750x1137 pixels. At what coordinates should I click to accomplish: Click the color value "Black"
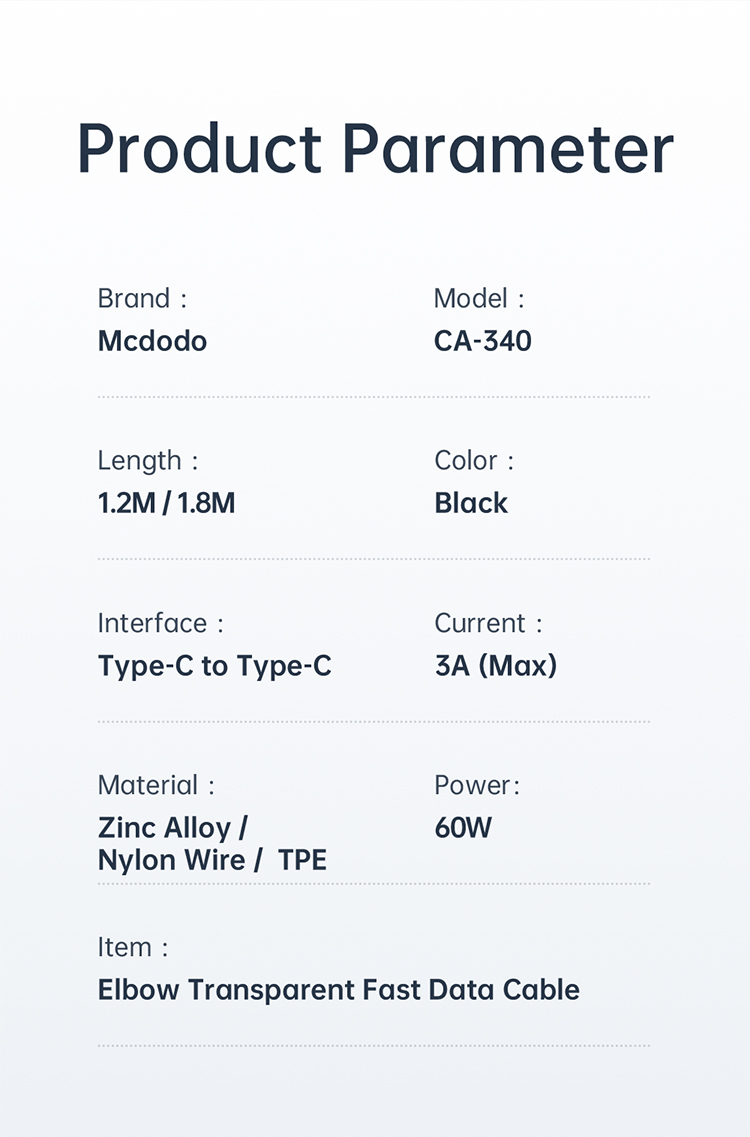[x=471, y=503]
